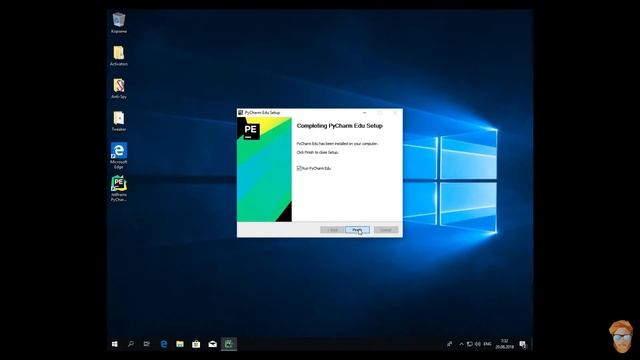This screenshot has width=640, height=360.
Task: Select the Microsoft Edge desktop shortcut
Action: tap(119, 156)
